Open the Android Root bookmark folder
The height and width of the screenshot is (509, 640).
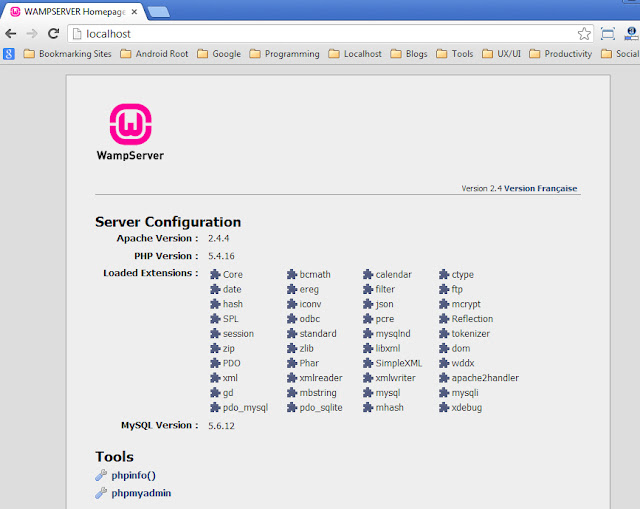[x=154, y=54]
